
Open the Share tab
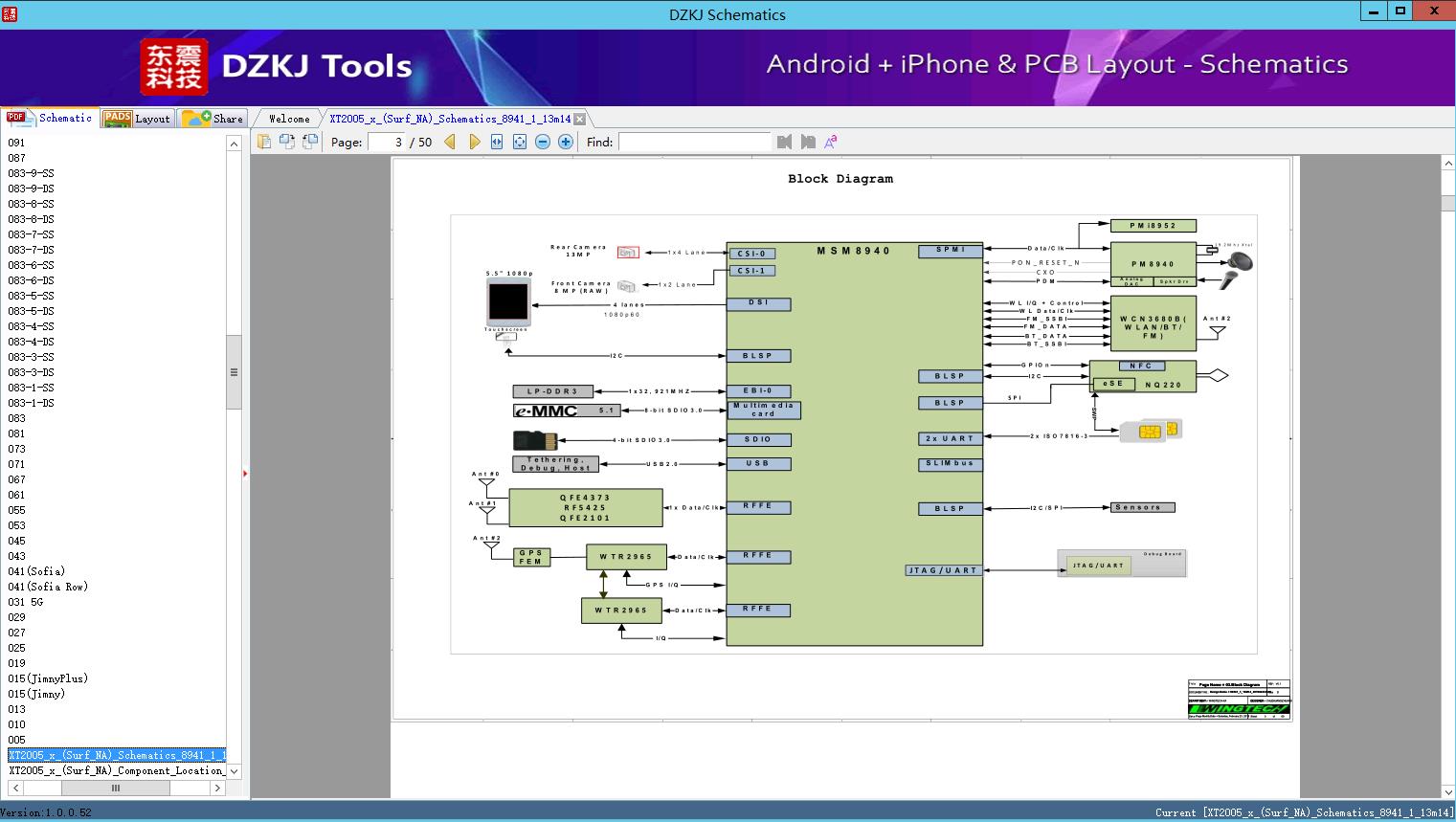pos(213,119)
